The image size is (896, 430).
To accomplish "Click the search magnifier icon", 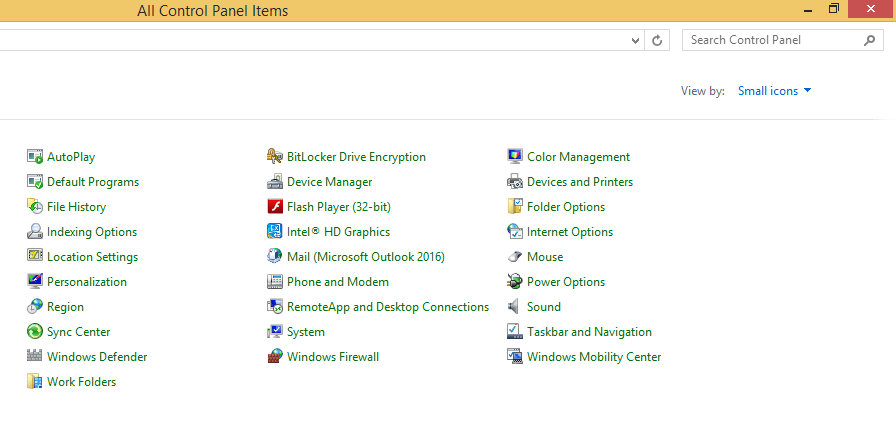I will pyautogui.click(x=869, y=40).
